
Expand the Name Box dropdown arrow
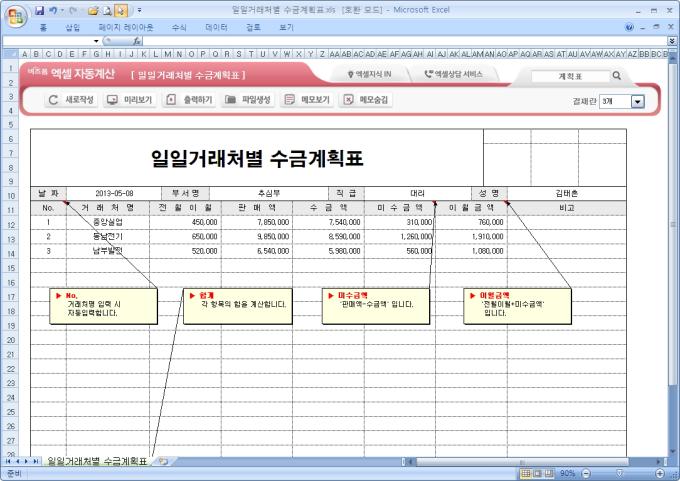click(x=96, y=41)
